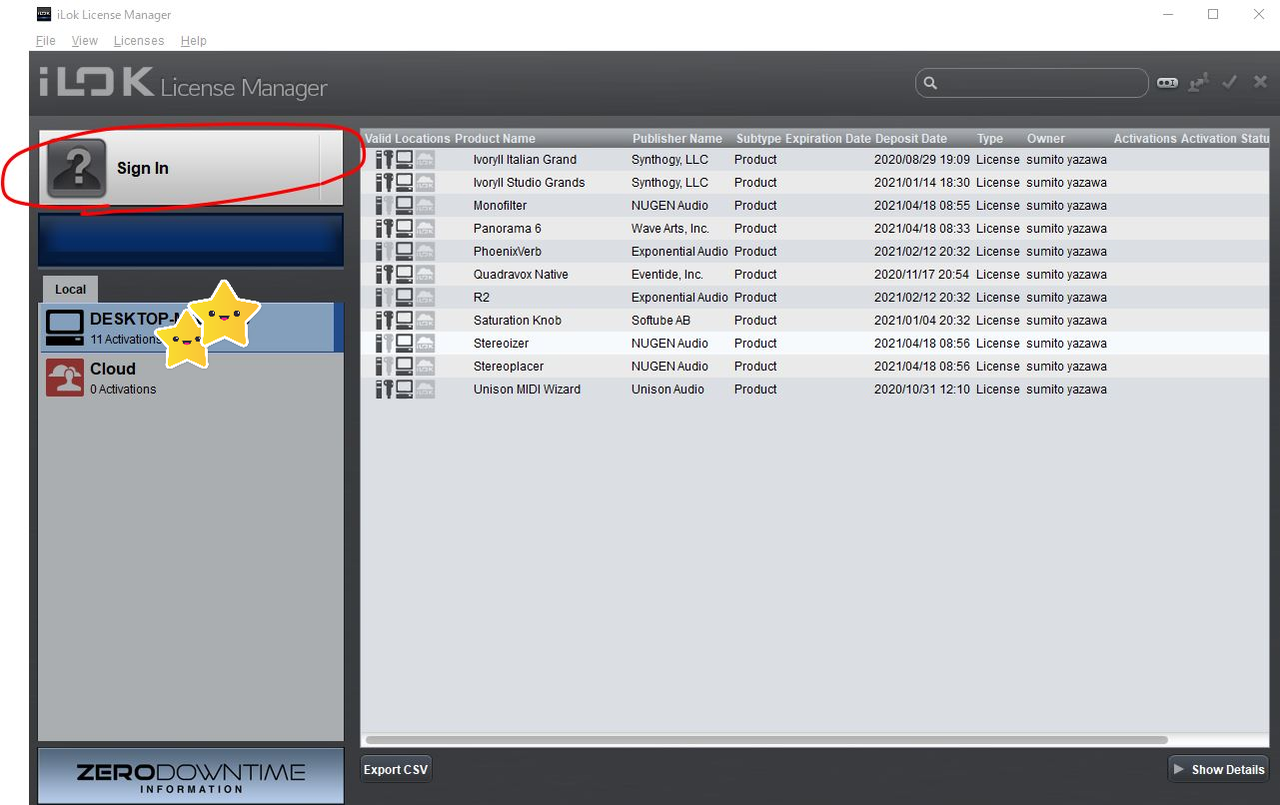Click the magnifying glass search icon
Image resolution: width=1280 pixels, height=805 pixels.
point(930,83)
